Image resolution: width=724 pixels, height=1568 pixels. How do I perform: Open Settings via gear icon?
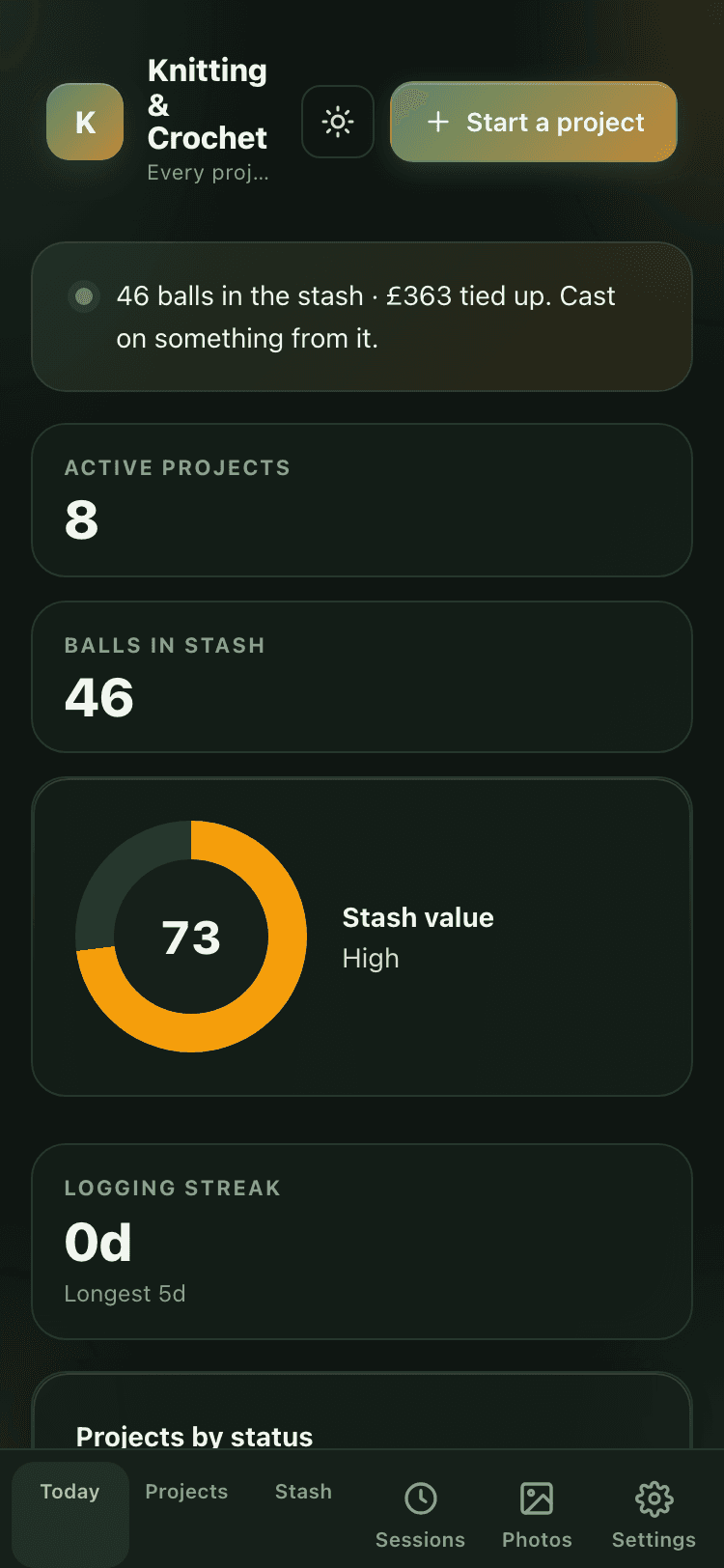(654, 1498)
